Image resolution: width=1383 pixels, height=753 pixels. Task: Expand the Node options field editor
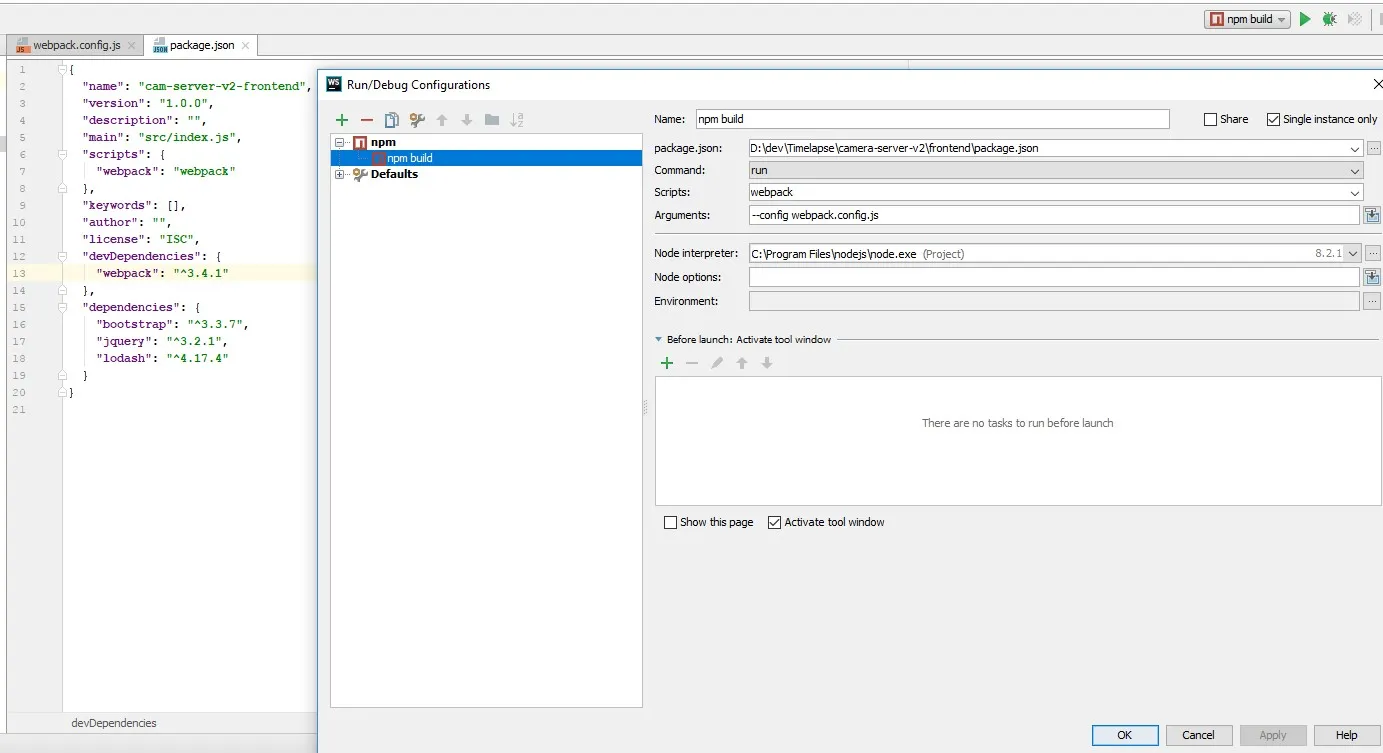pos(1372,277)
